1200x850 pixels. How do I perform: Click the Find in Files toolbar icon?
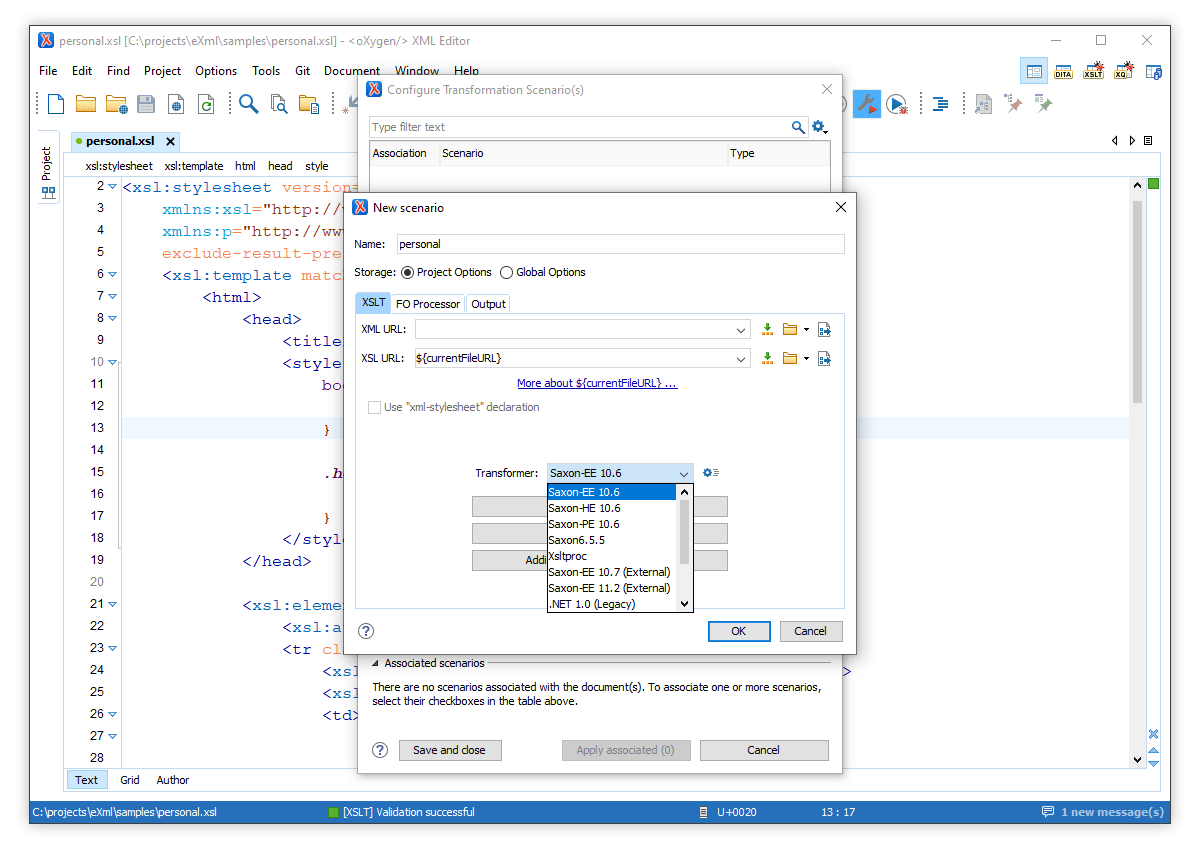[279, 103]
